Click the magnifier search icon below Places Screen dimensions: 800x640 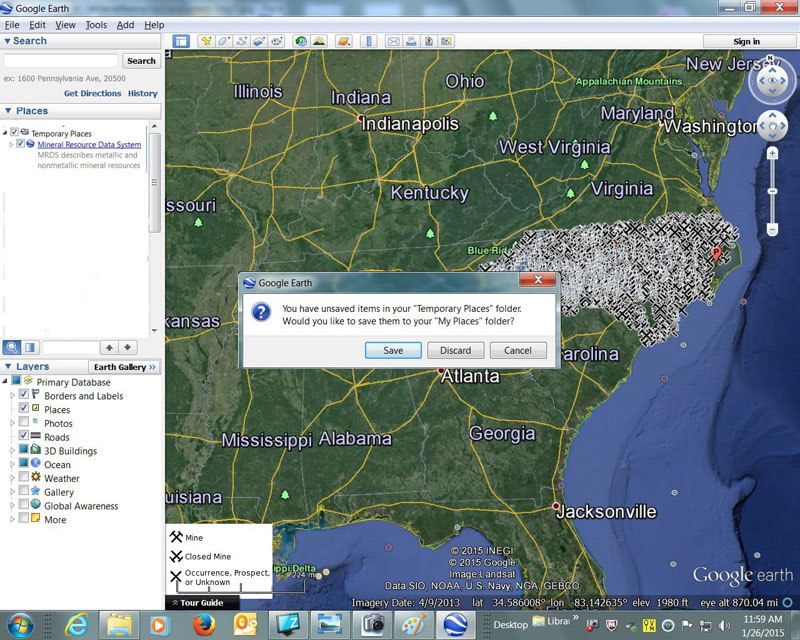coord(12,348)
